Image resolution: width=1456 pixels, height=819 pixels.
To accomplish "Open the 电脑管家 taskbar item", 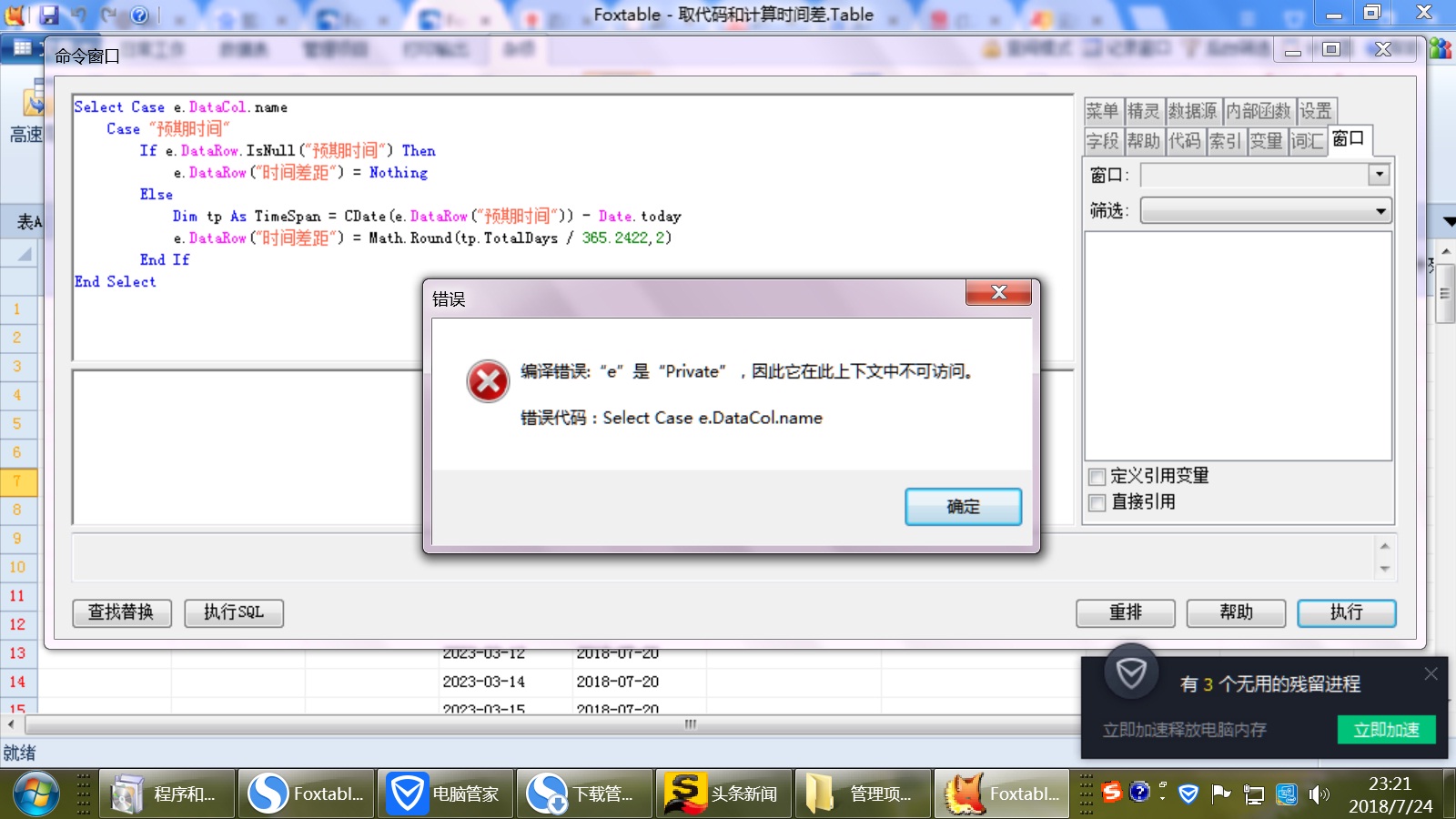I will pyautogui.click(x=445, y=794).
